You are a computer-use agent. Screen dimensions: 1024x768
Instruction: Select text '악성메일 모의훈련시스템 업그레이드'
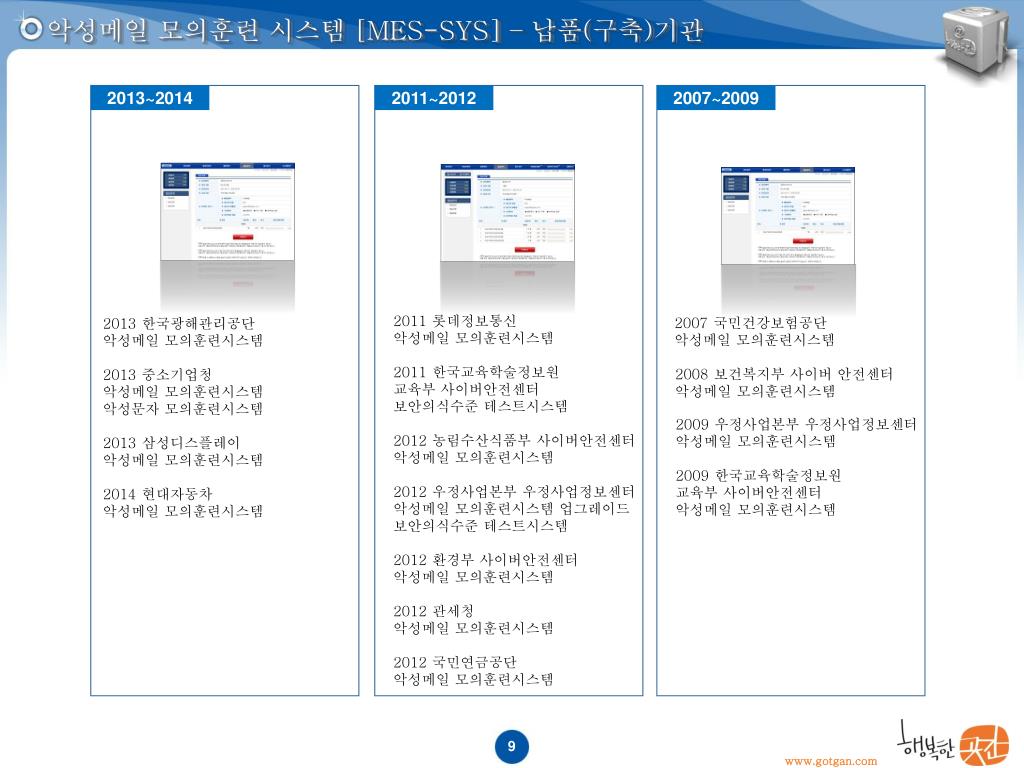(x=511, y=508)
